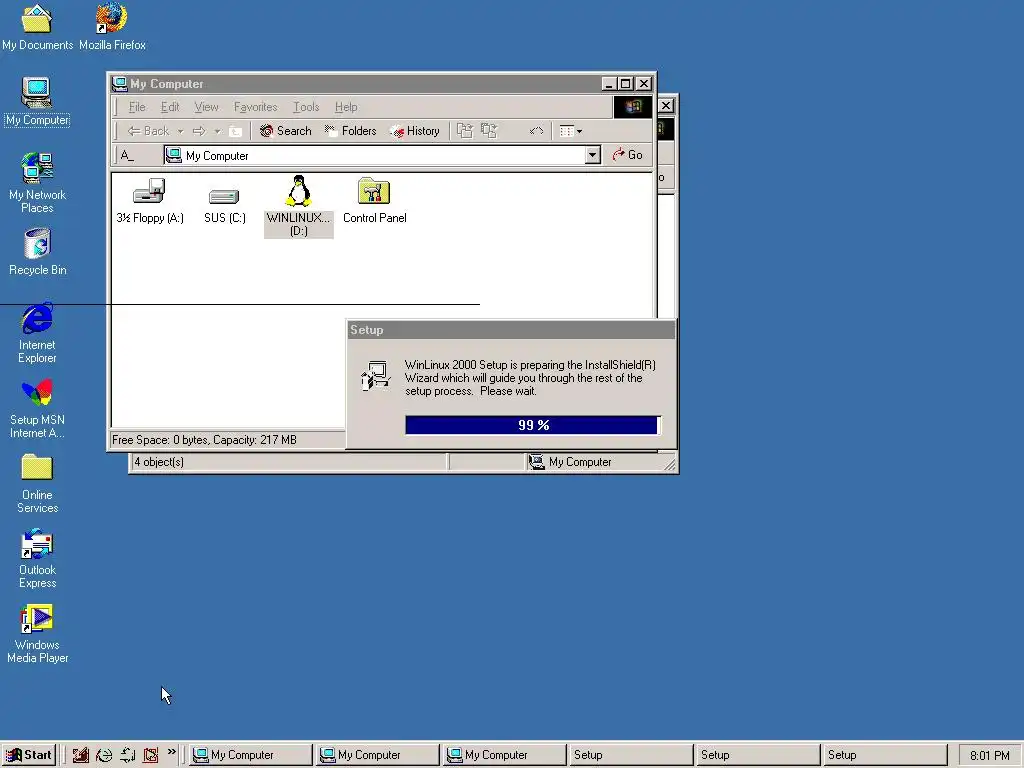Screen dimensions: 1024x768
Task: Click the History toolbar button
Action: (415, 131)
